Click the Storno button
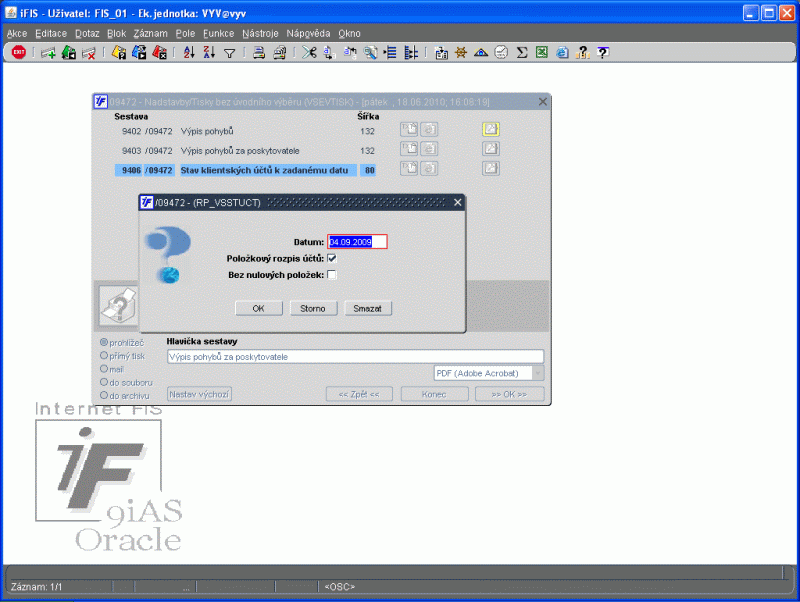The height and width of the screenshot is (602, 800). (x=313, y=309)
